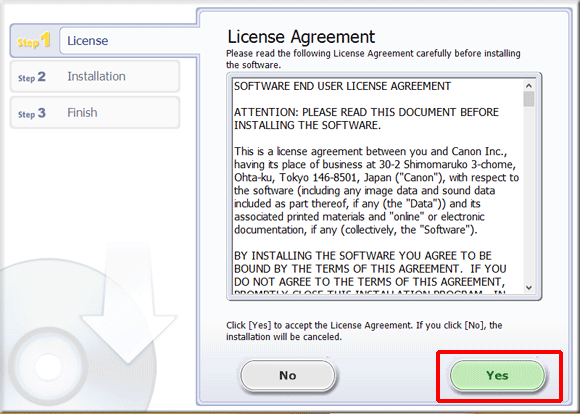Click the yellow Step 1 badge
The width and height of the screenshot is (580, 414).
click(34, 41)
